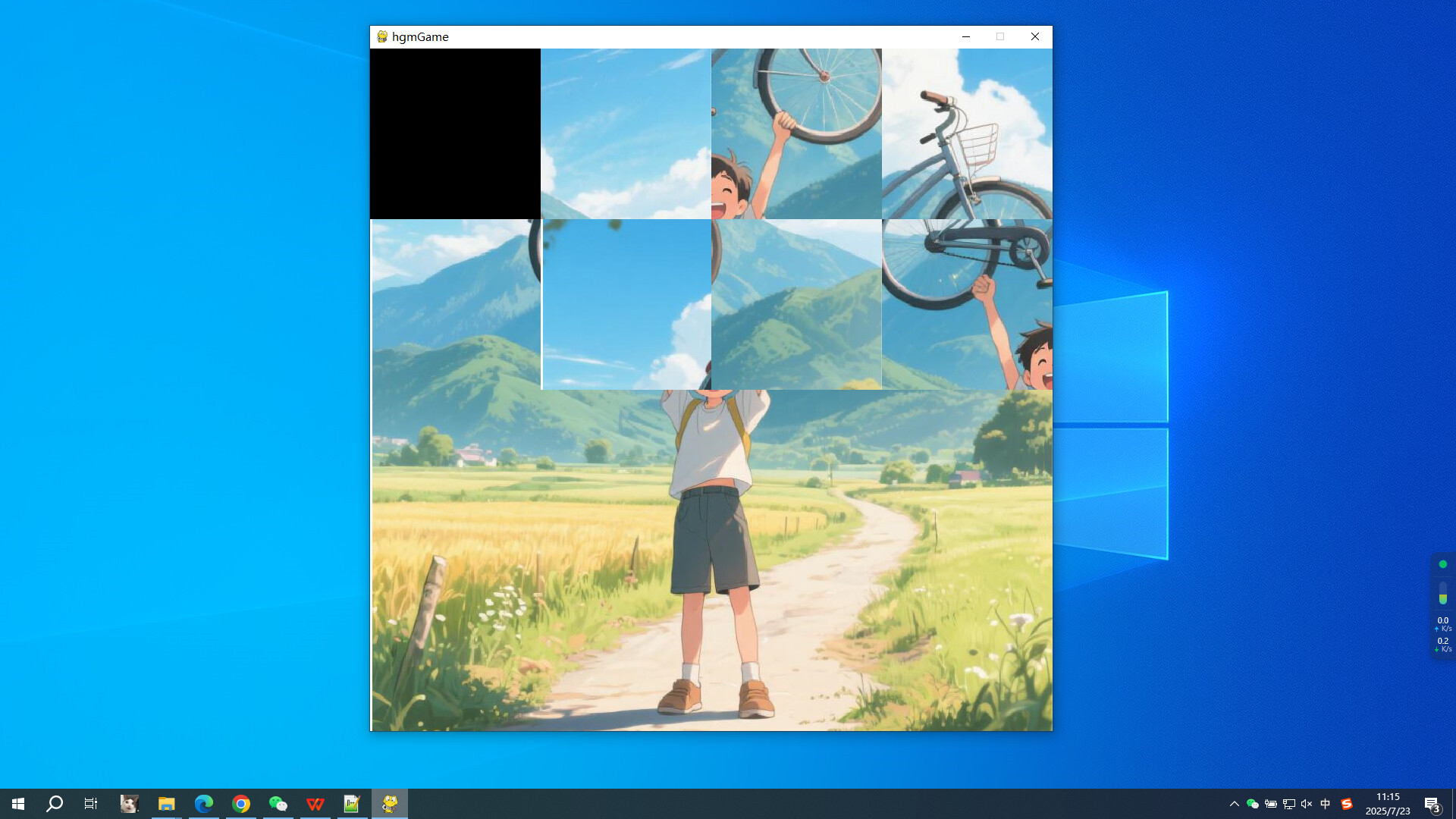This screenshot has width=1456, height=819.
Task: Toggle the input language on the 中 indicator
Action: pos(1325,803)
